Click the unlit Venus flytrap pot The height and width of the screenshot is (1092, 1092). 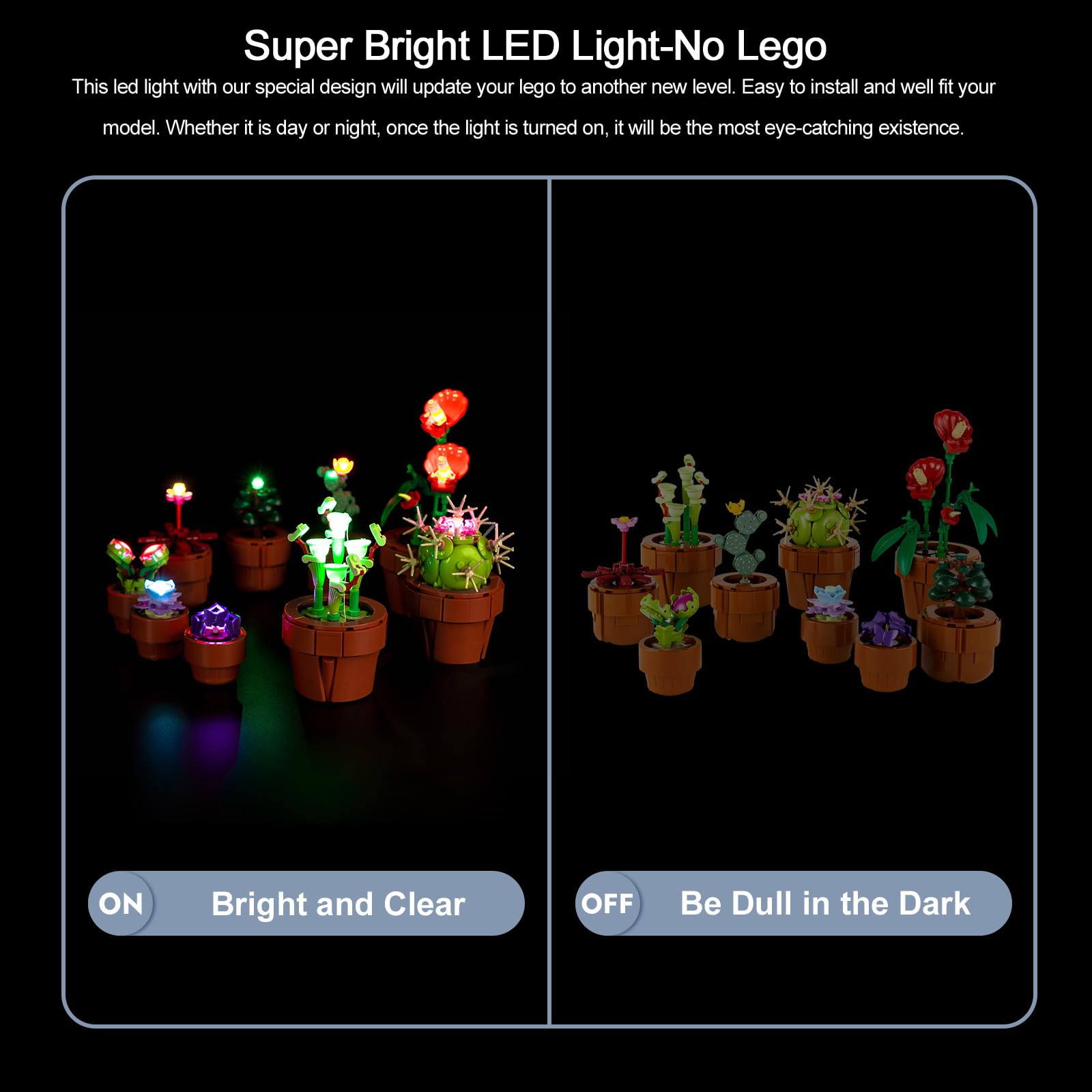[670, 642]
